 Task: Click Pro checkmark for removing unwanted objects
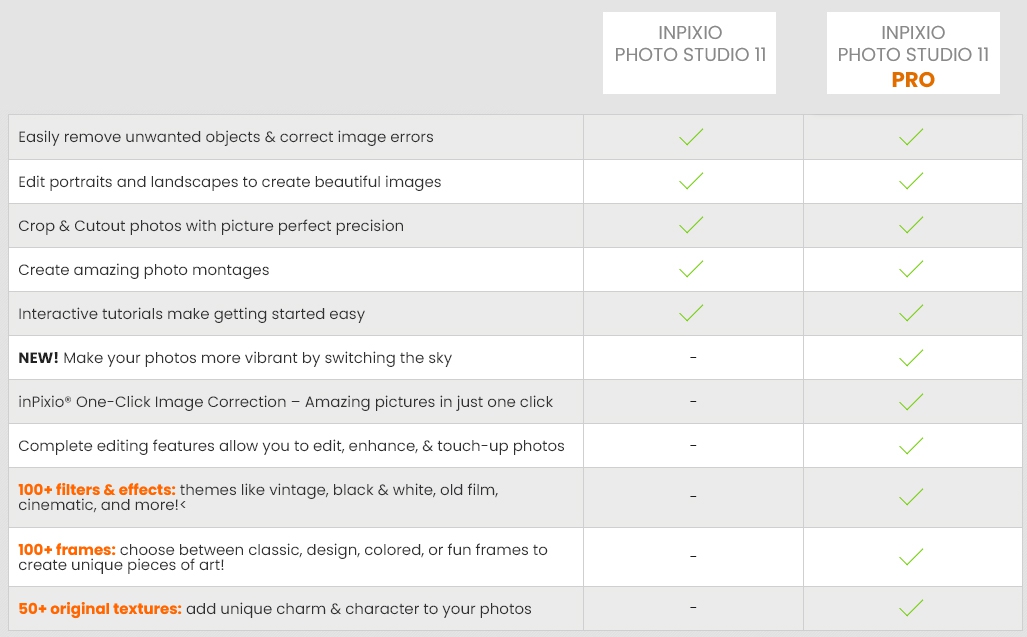point(911,137)
